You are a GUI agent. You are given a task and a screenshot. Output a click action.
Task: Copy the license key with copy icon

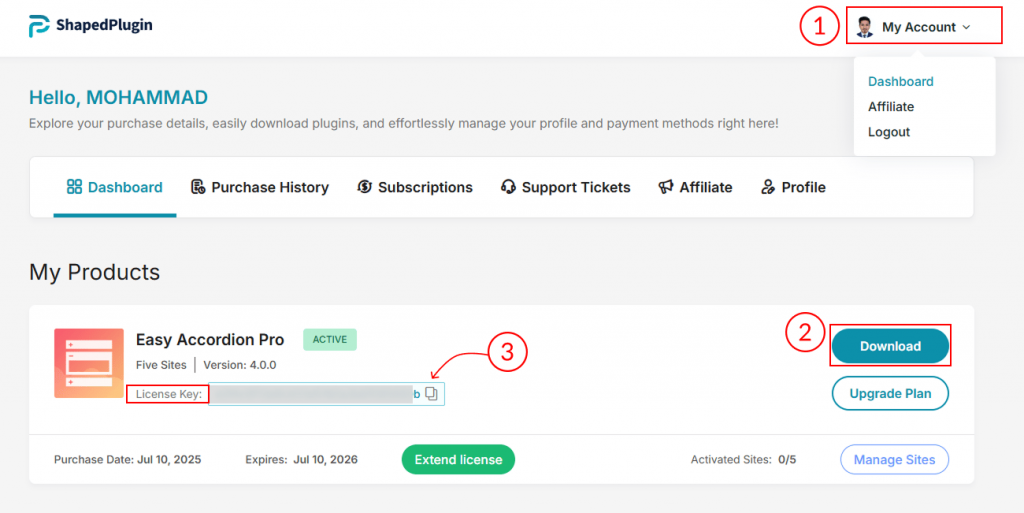click(x=432, y=394)
